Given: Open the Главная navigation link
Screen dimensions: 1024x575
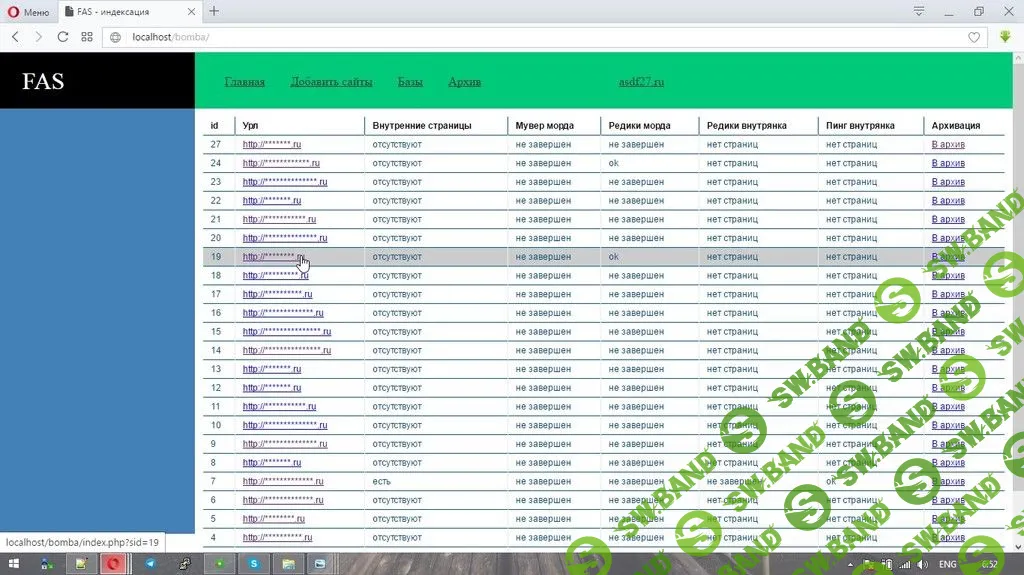Looking at the screenshot, I should click(244, 82).
